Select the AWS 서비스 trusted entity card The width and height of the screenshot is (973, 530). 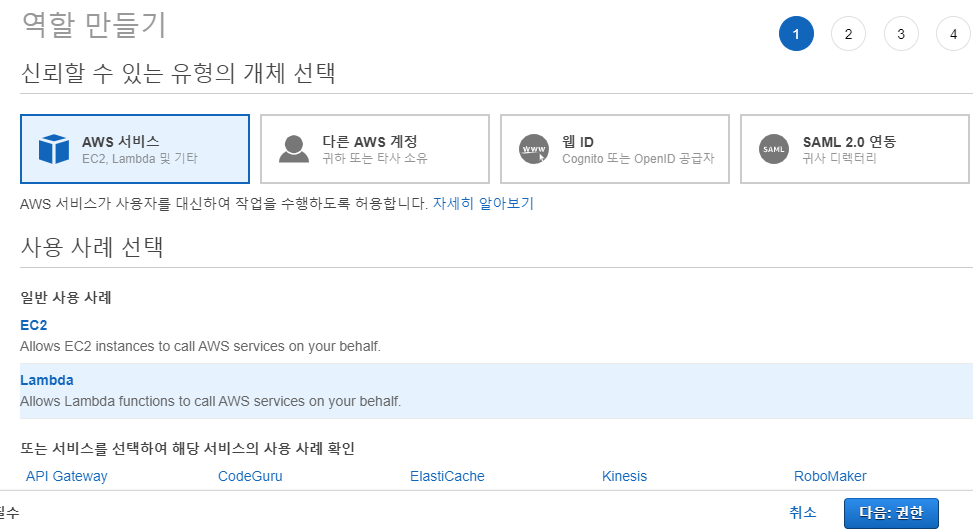pyautogui.click(x=135, y=149)
